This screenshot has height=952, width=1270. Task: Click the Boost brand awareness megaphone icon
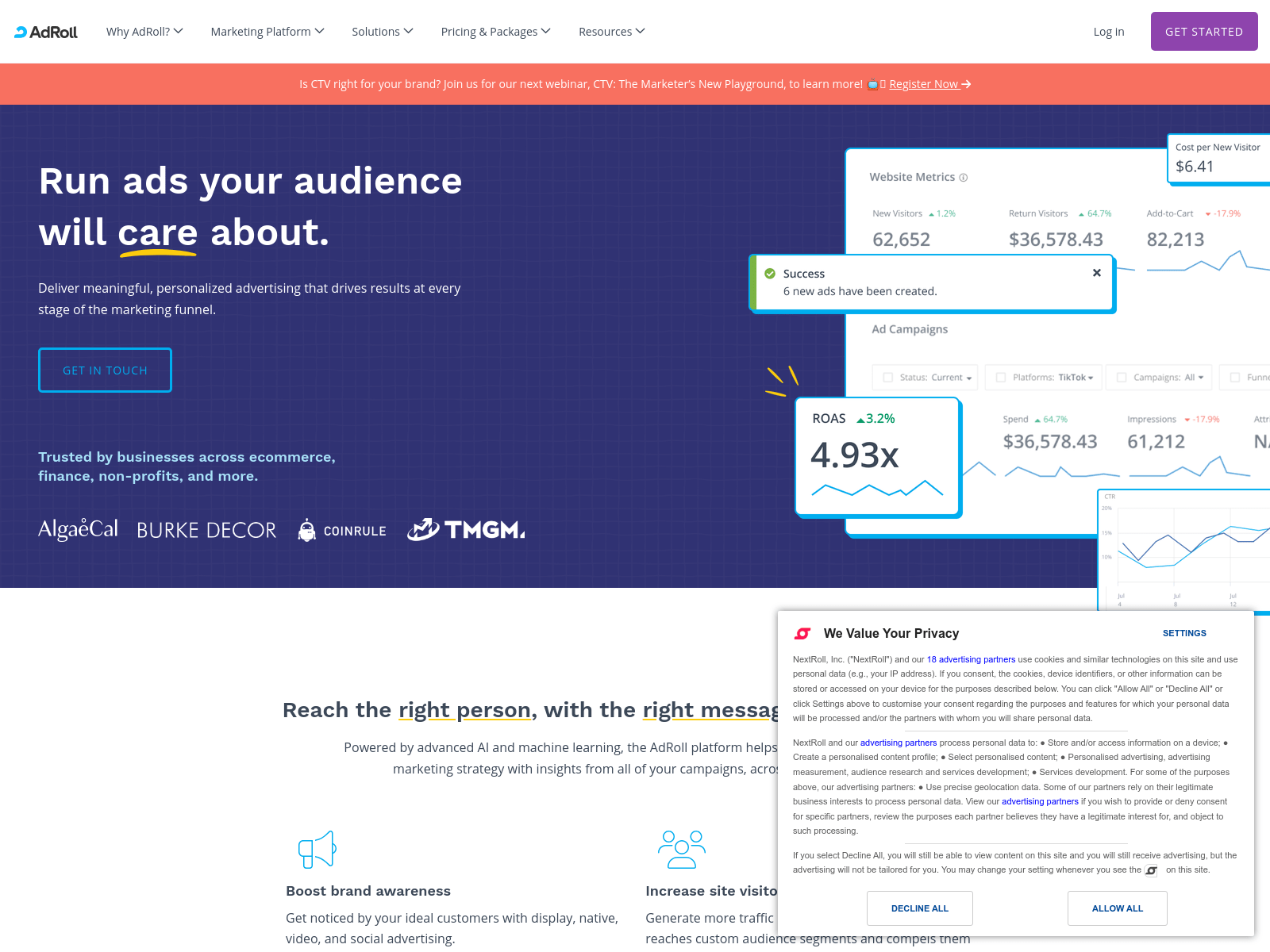317,850
